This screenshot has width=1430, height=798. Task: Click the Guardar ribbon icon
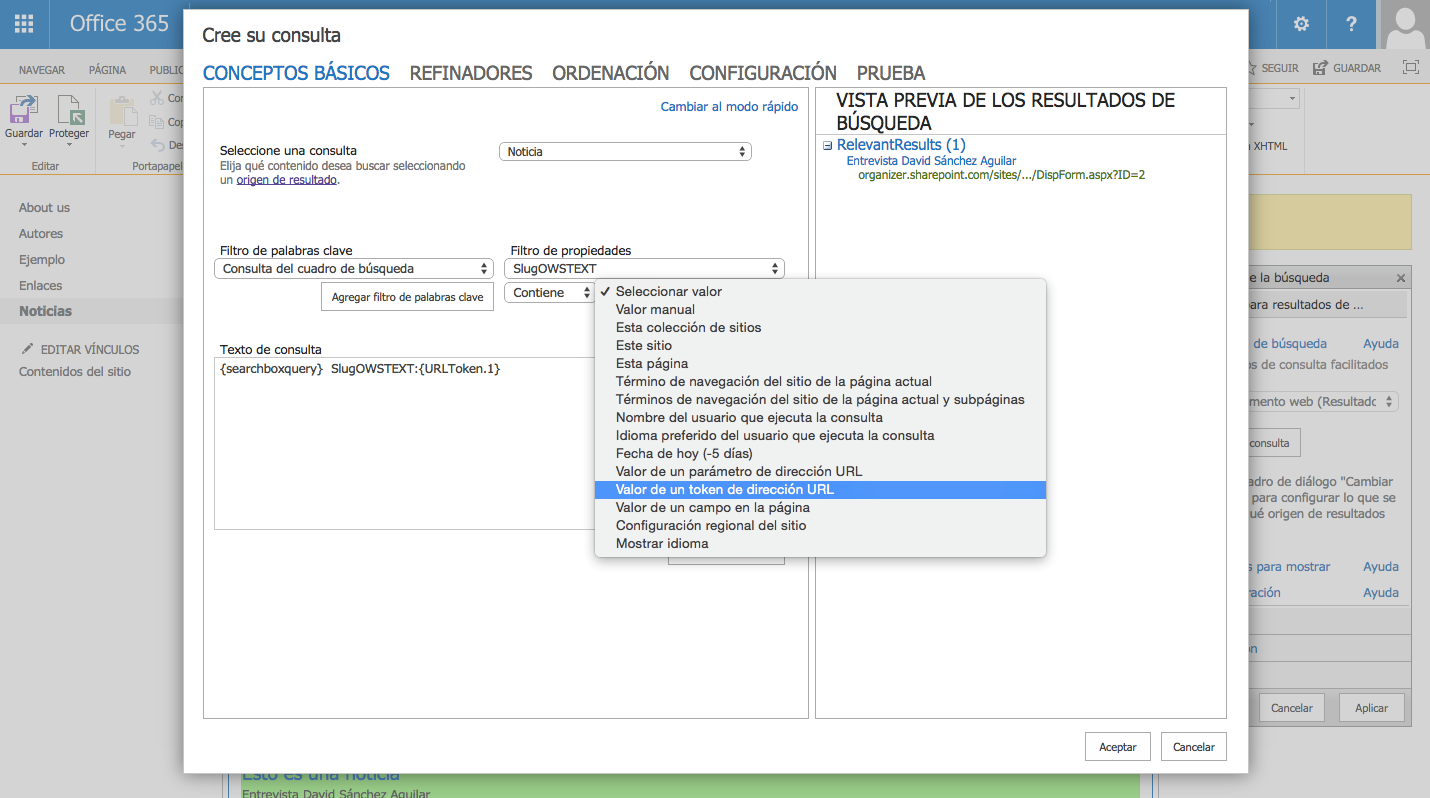[24, 112]
